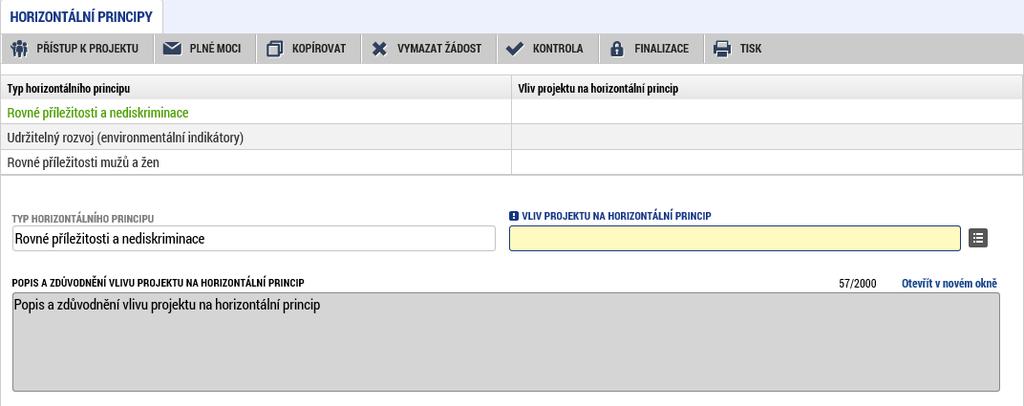Click the Finalizace toolbar button label
Image resolution: width=1024 pixels, height=406 pixels.
pos(662,49)
